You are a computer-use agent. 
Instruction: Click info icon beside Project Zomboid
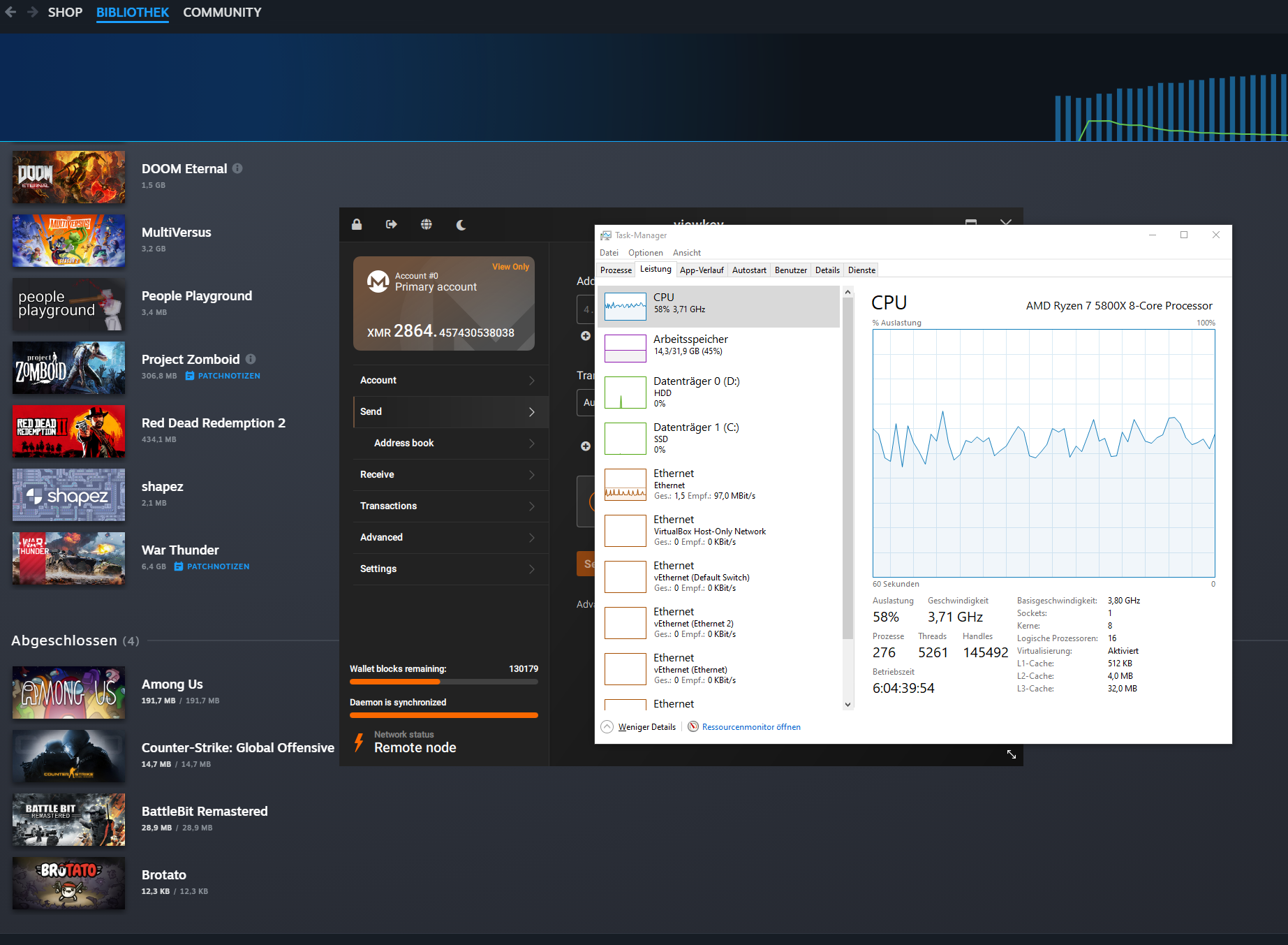251,359
